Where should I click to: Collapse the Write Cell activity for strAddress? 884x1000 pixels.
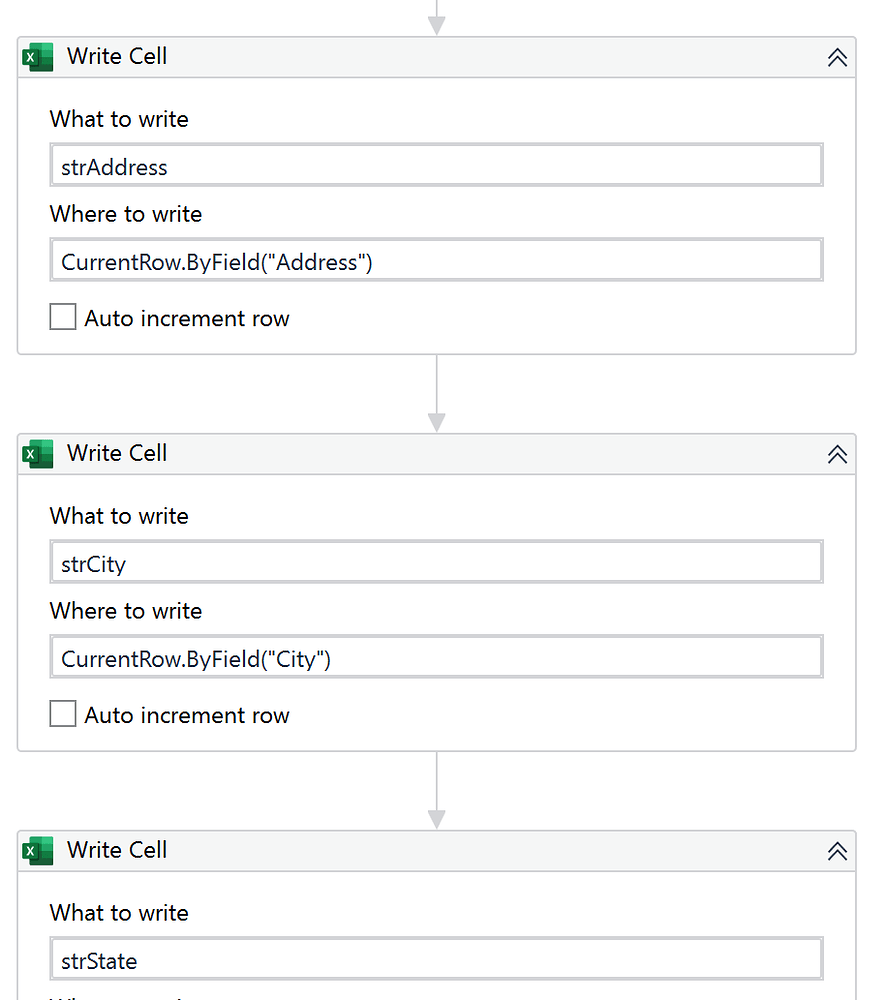(x=837, y=58)
